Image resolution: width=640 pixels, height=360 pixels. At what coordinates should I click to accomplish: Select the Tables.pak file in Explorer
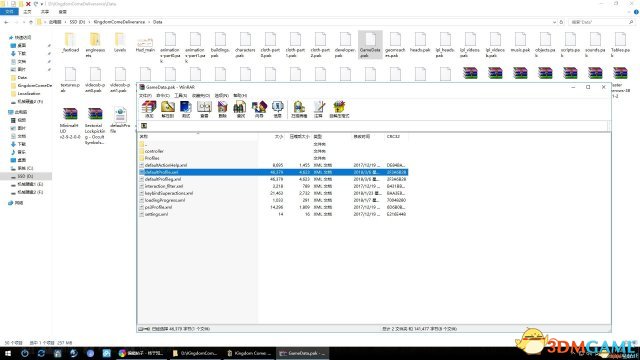620,44
